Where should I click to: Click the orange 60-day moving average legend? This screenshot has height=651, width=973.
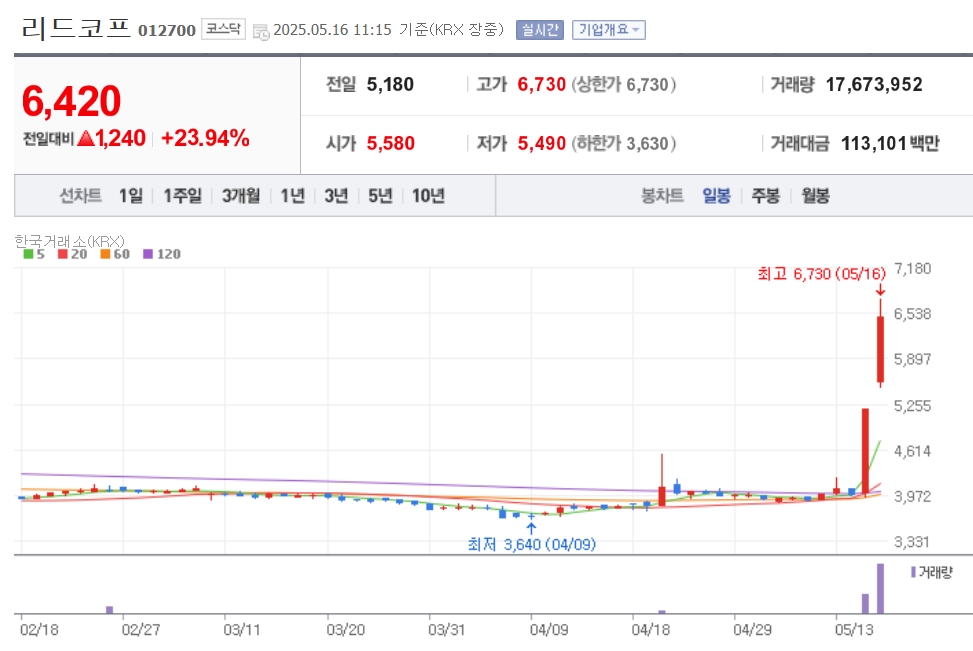pyautogui.click(x=115, y=254)
